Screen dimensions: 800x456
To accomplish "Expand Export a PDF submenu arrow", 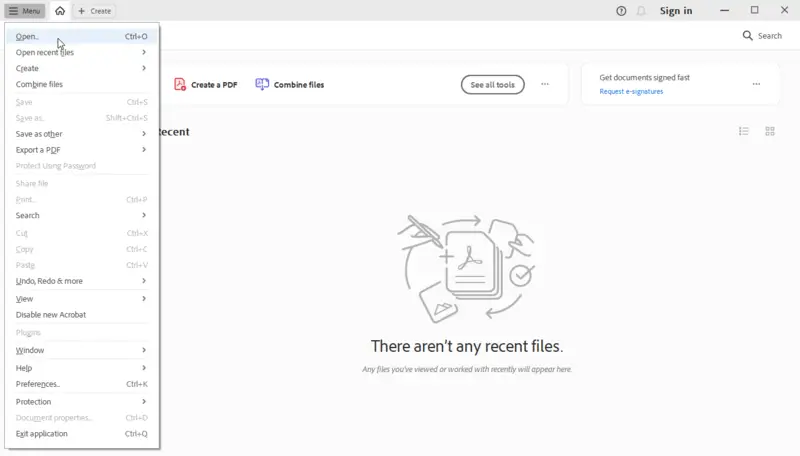I will [x=144, y=149].
